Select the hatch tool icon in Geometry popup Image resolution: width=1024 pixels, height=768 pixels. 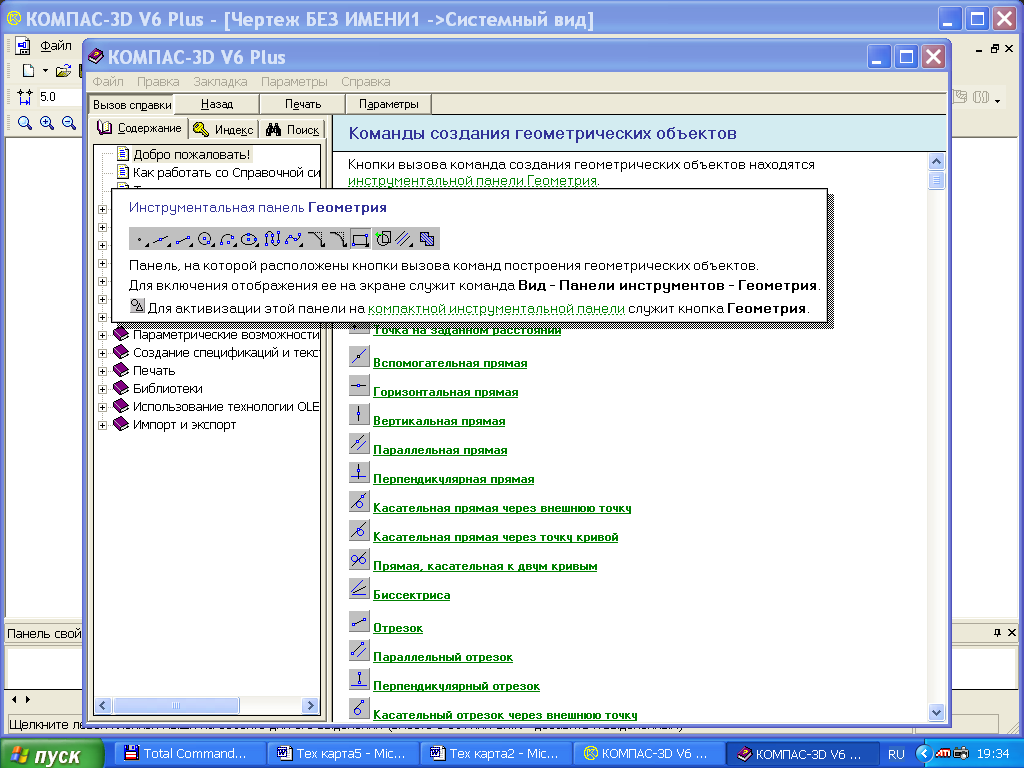coord(427,239)
